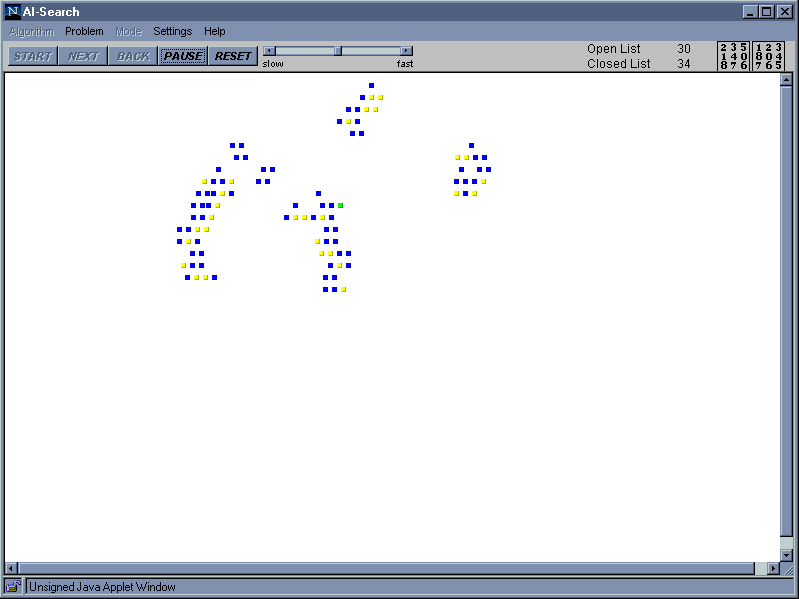This screenshot has width=799, height=599.
Task: Click the 'Unsigned Java Applet Window' status text
Action: click(x=102, y=587)
